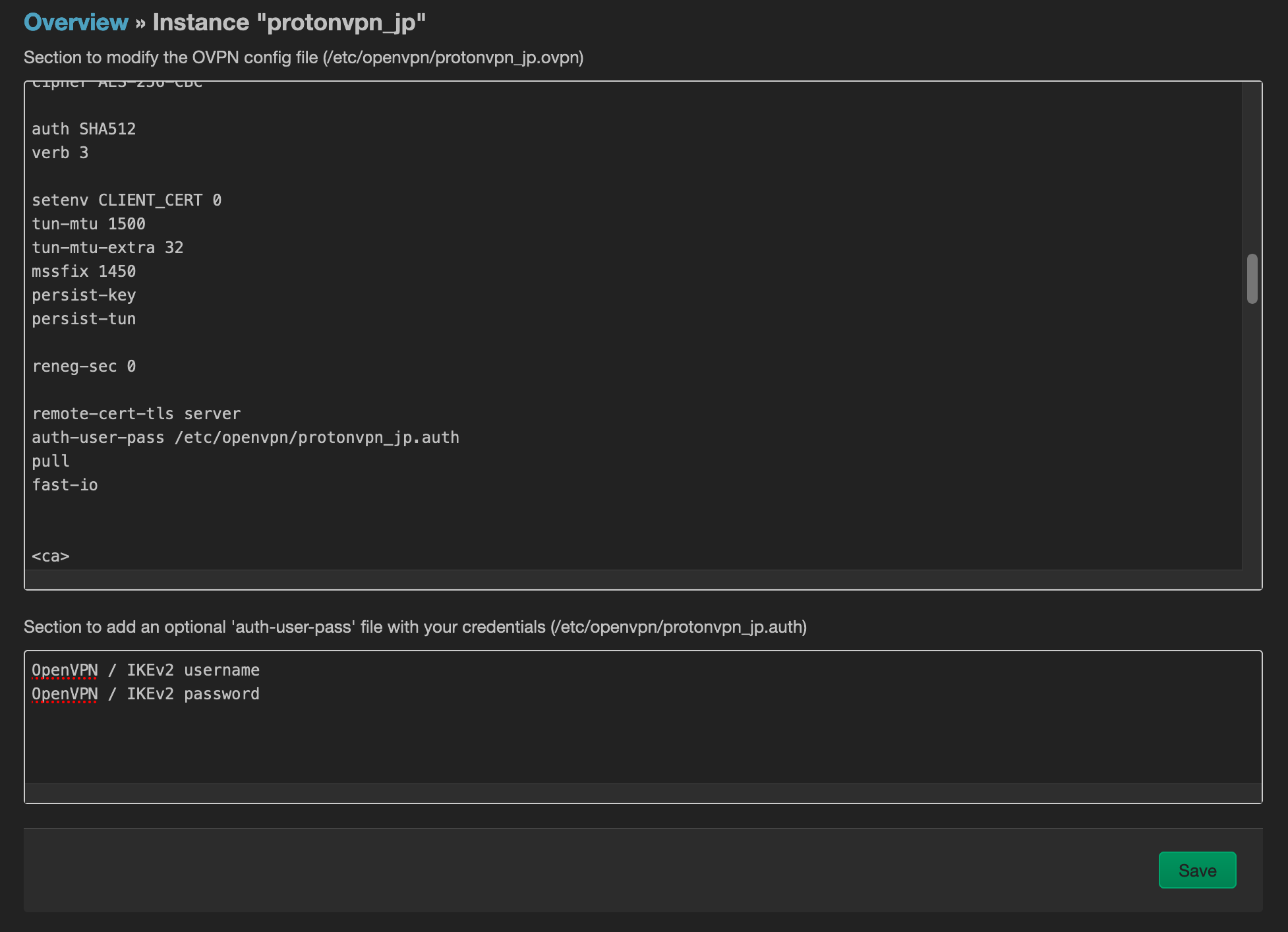The width and height of the screenshot is (1288, 932).
Task: Click the 'mssfix 1450' config line
Action: [84, 272]
